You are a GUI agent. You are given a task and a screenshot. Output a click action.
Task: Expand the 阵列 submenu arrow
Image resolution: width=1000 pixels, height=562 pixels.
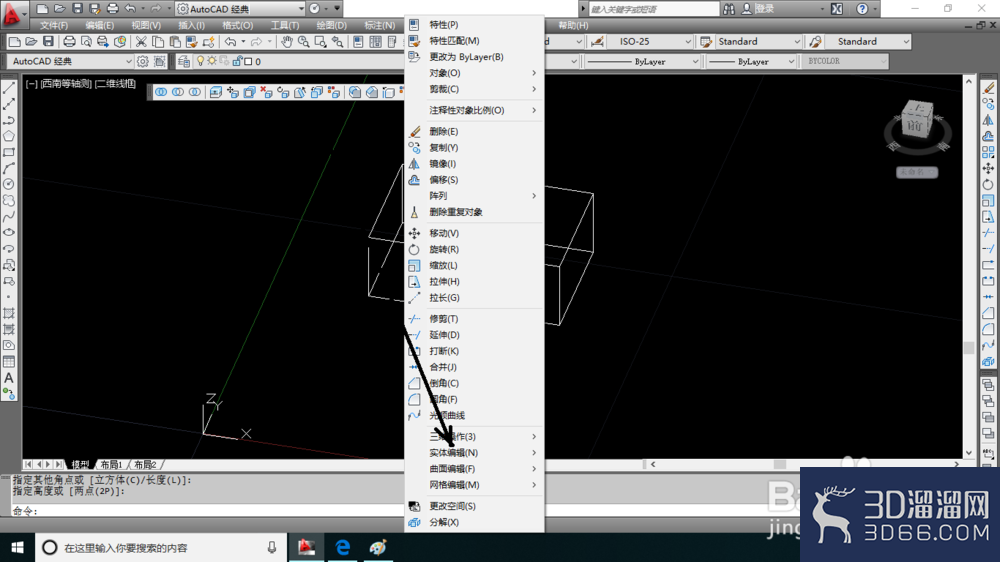(534, 196)
